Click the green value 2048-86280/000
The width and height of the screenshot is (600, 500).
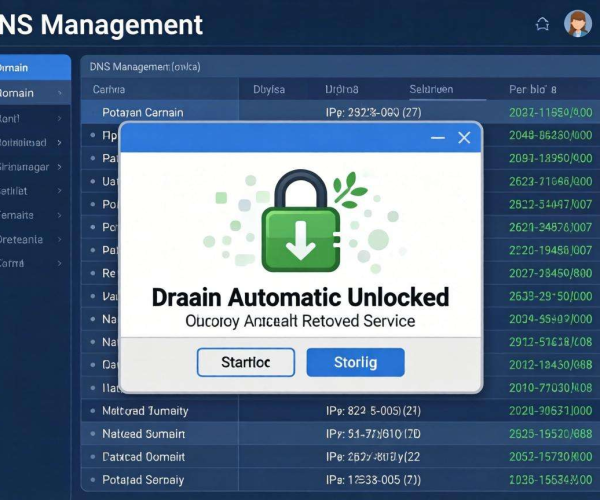(x=551, y=135)
